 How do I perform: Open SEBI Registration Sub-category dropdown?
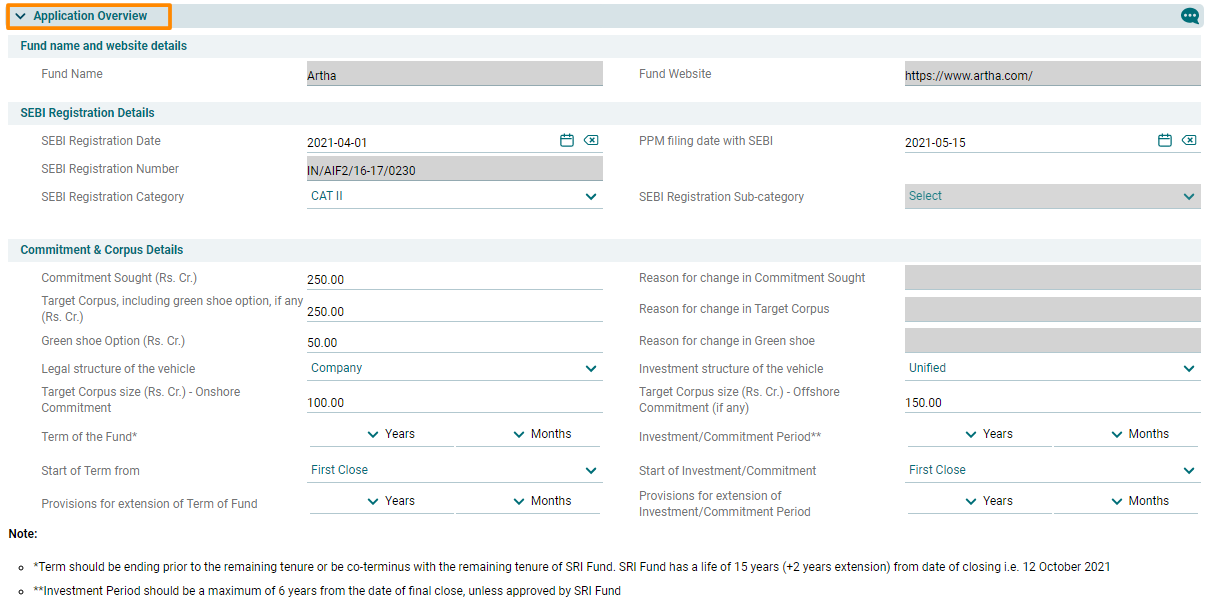[1052, 197]
